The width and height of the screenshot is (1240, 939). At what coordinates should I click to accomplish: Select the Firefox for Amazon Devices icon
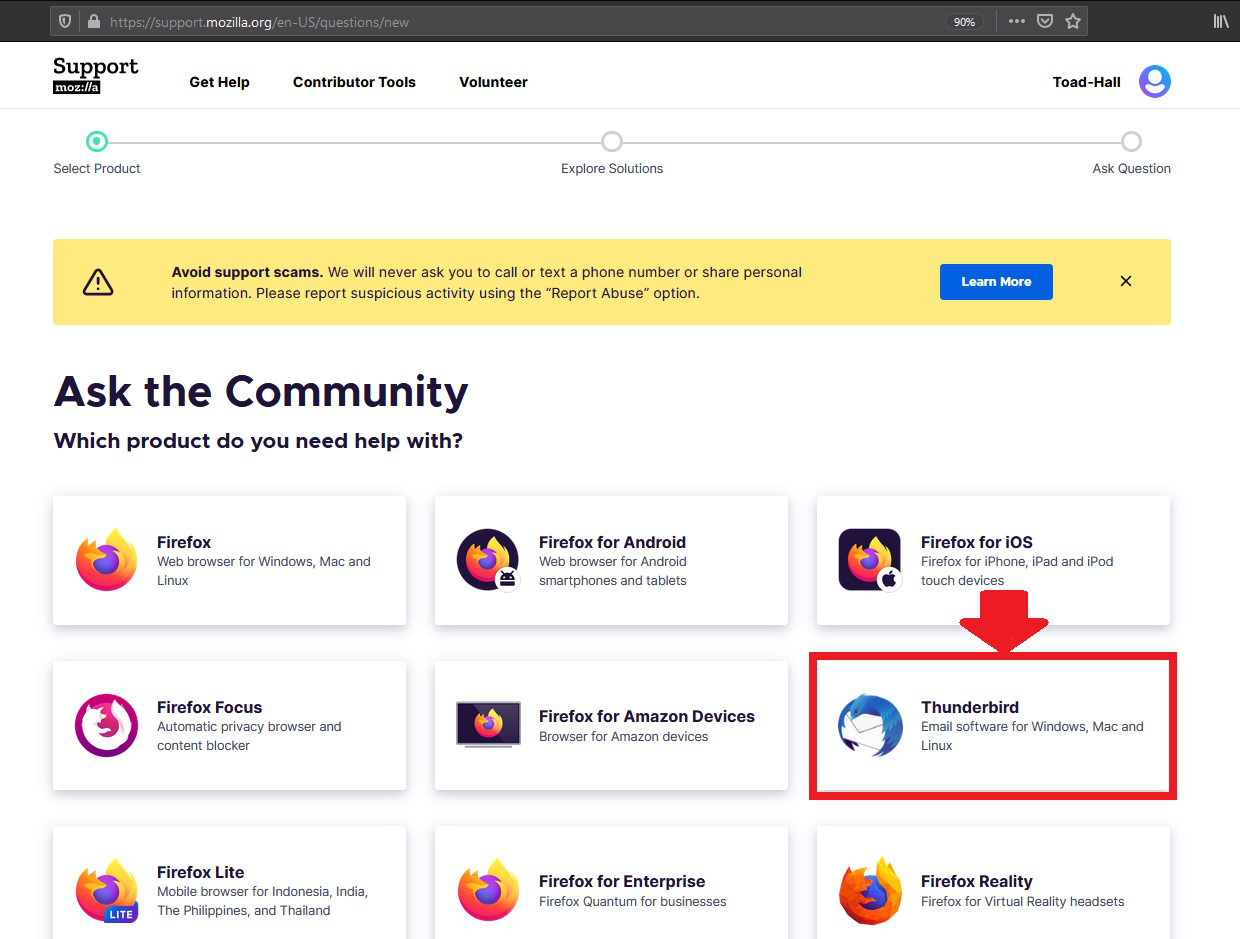pos(488,725)
